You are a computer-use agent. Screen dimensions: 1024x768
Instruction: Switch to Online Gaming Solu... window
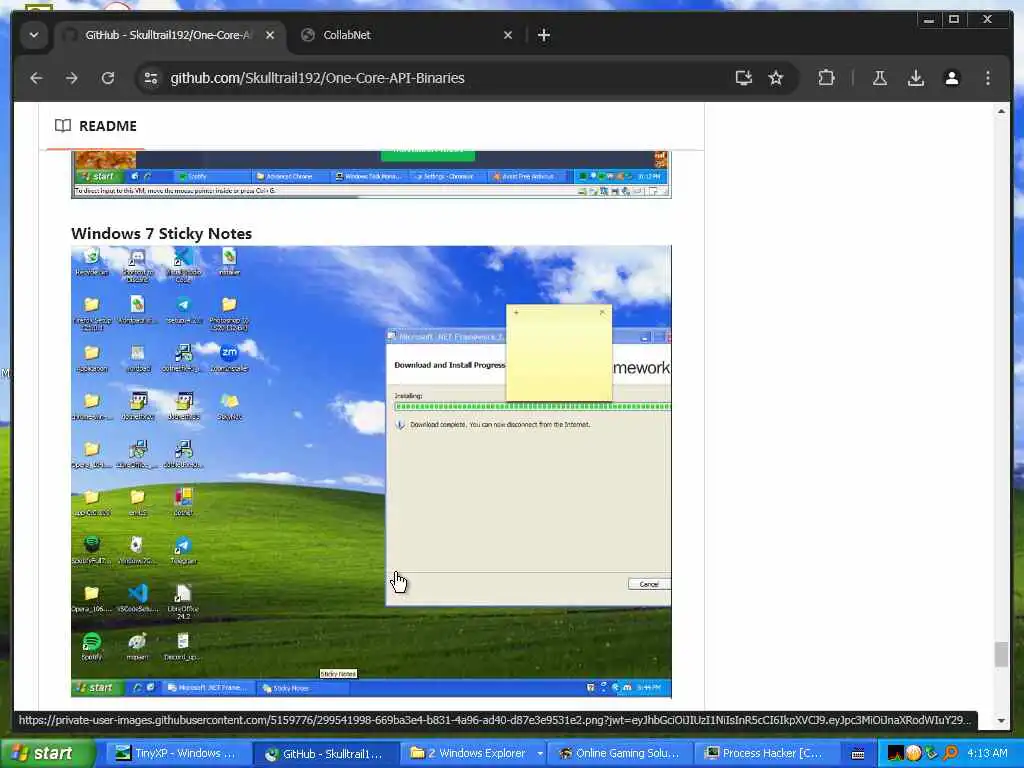point(619,754)
